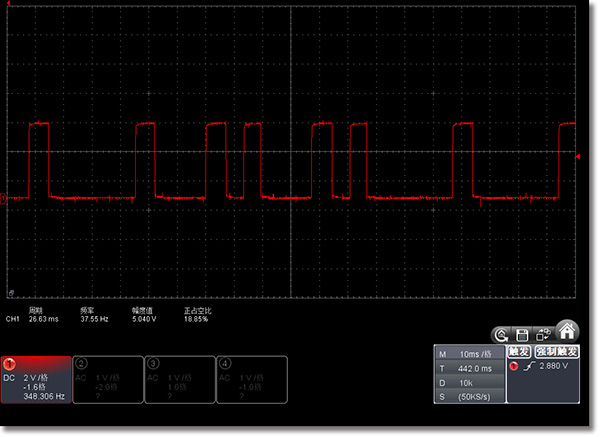Image resolution: width=600 pixels, height=437 pixels.
Task: Click the S (50KS/s) sample rate row
Action: pos(471,398)
